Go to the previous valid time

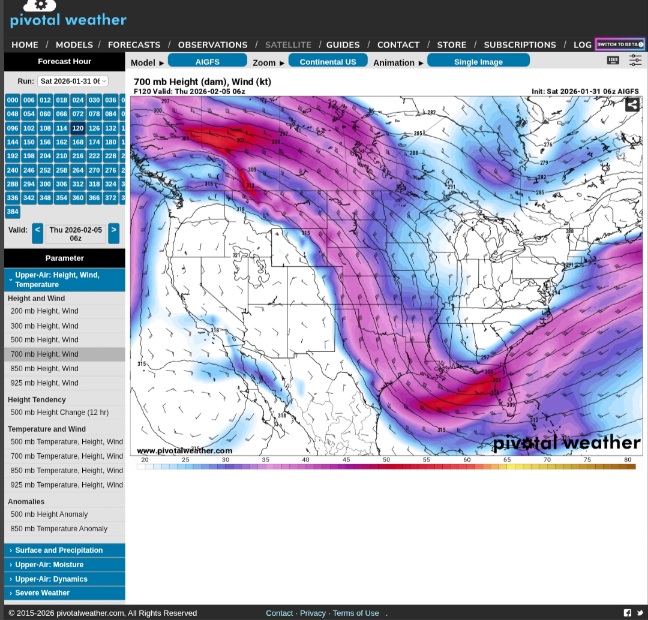[37, 232]
